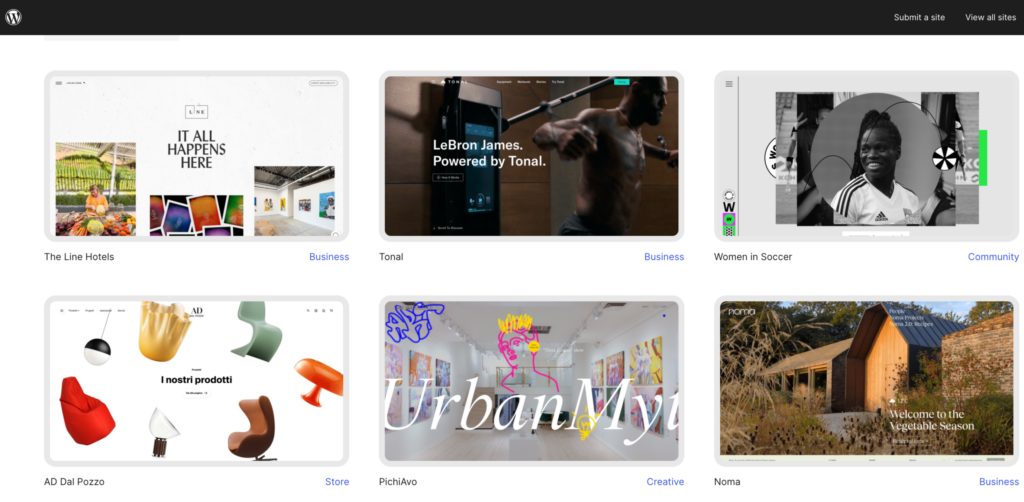Open The Line Hotels site thumbnail
1024x502 pixels.
pyautogui.click(x=196, y=156)
